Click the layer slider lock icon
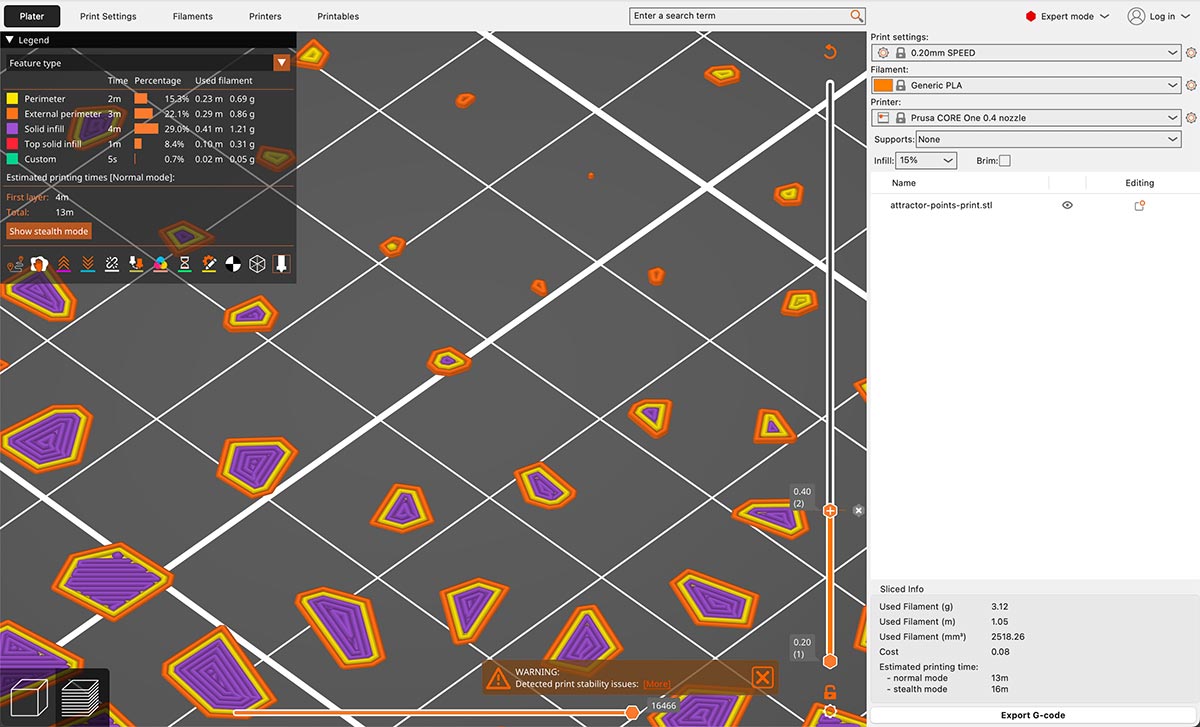1200x727 pixels. click(829, 692)
